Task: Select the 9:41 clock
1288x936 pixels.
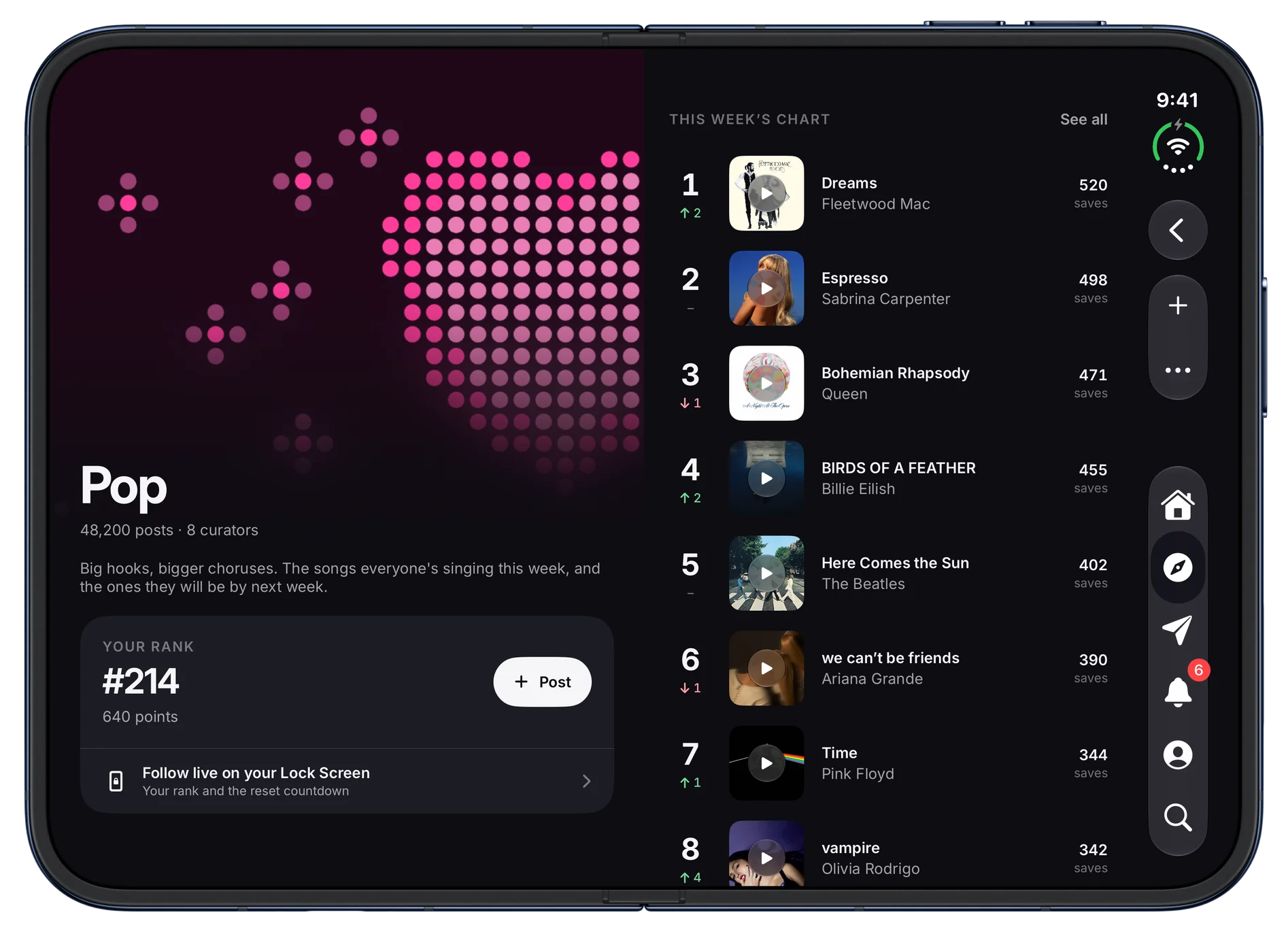Action: pyautogui.click(x=1177, y=100)
